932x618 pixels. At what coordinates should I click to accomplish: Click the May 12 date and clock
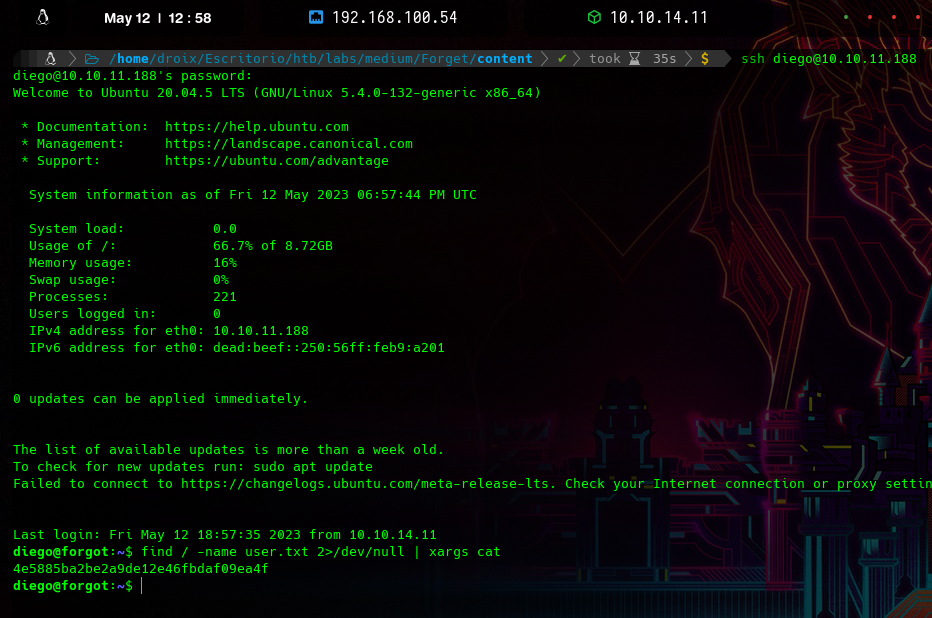pyautogui.click(x=157, y=17)
